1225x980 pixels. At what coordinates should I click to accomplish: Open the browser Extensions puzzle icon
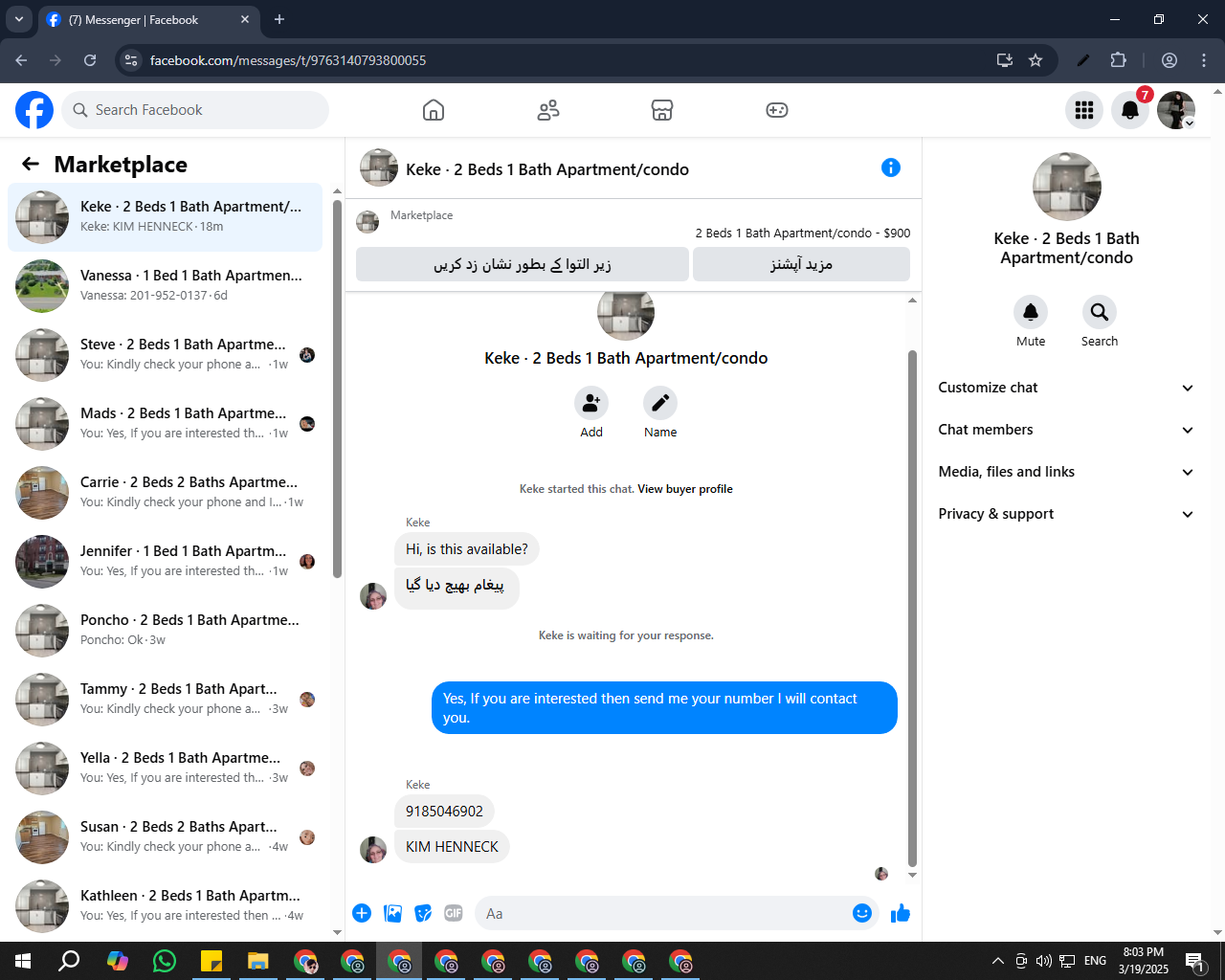click(1118, 60)
